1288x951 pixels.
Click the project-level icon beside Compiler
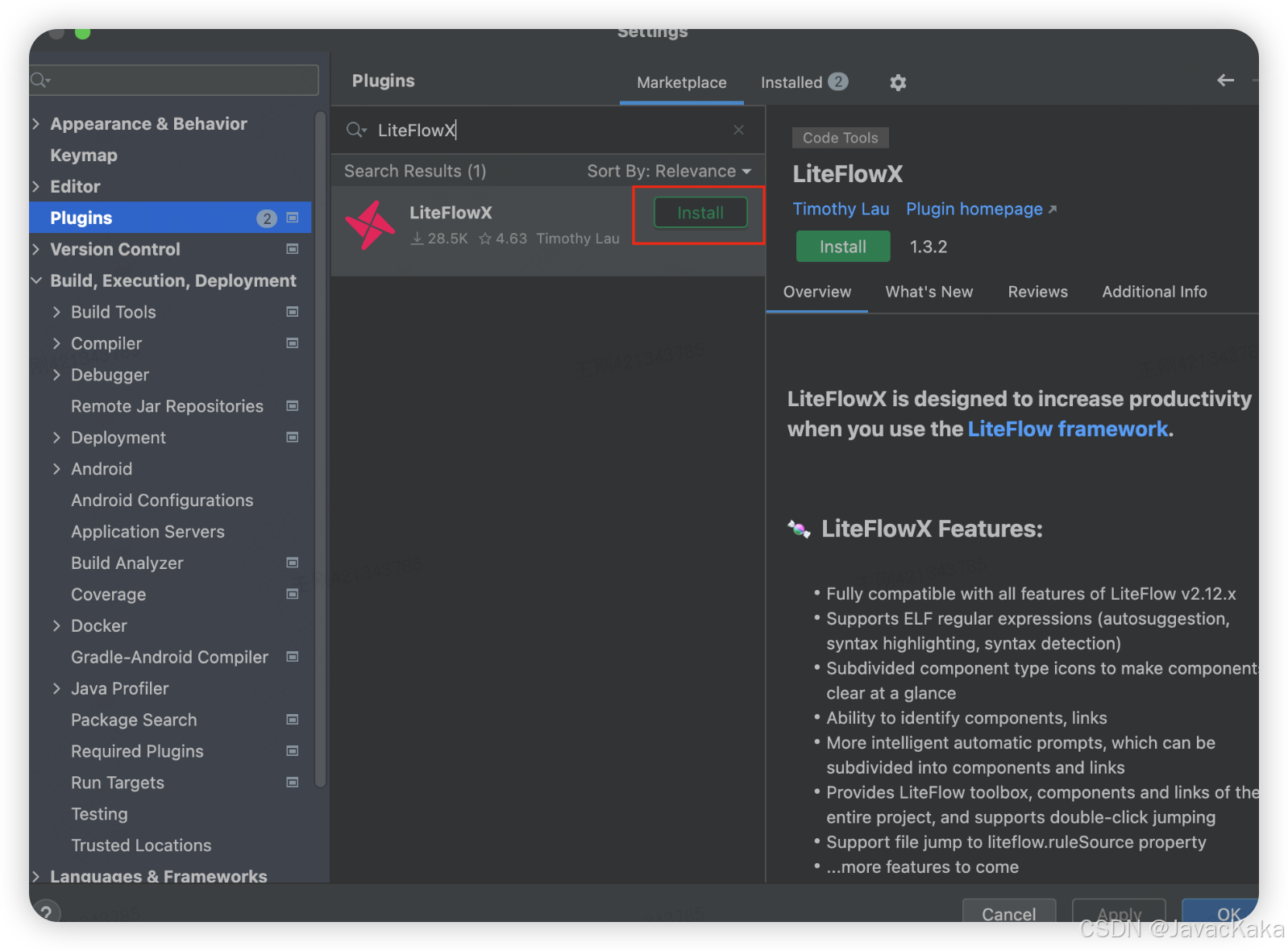[293, 343]
